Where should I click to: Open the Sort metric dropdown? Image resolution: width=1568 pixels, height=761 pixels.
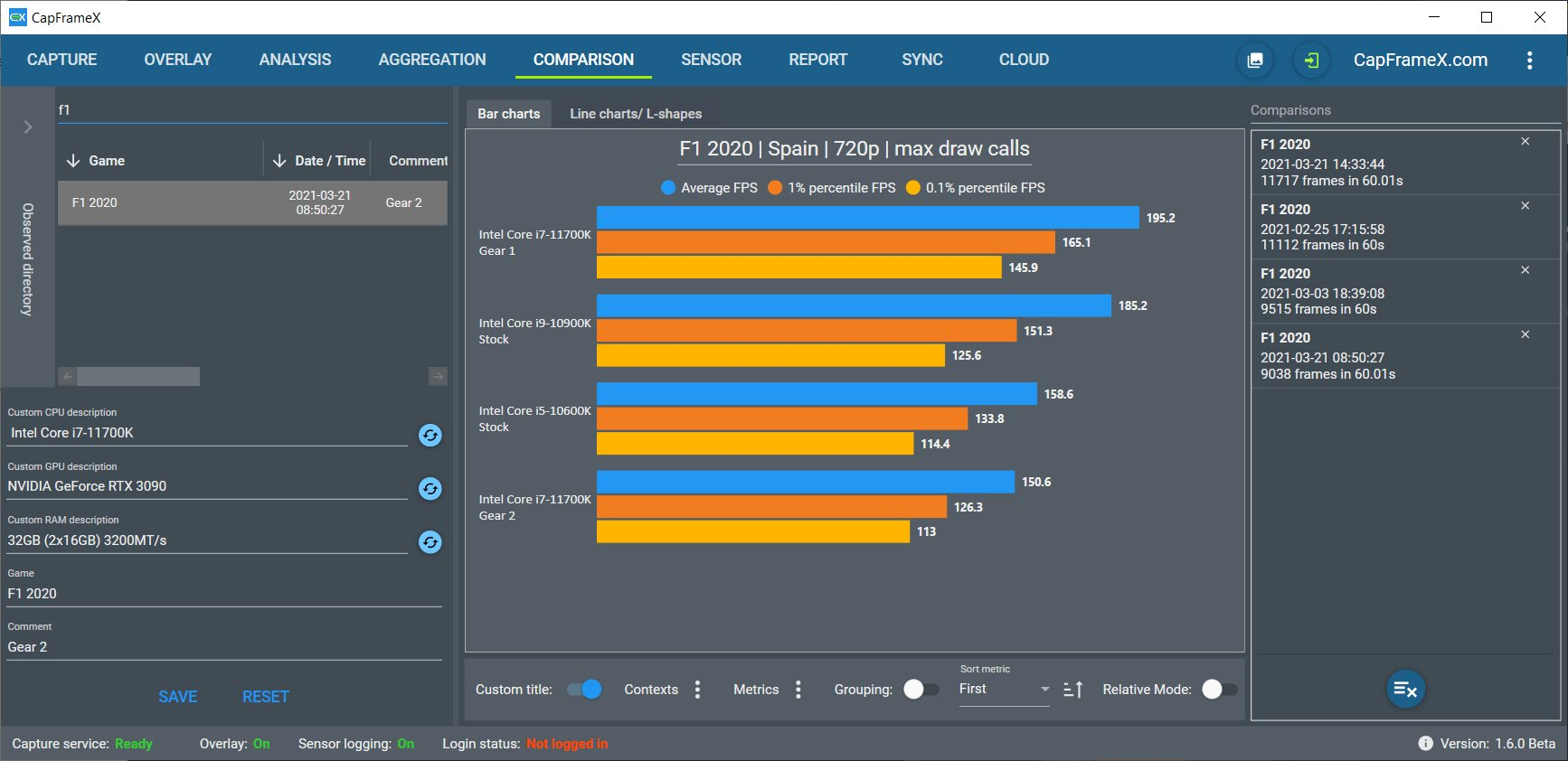click(x=1004, y=690)
